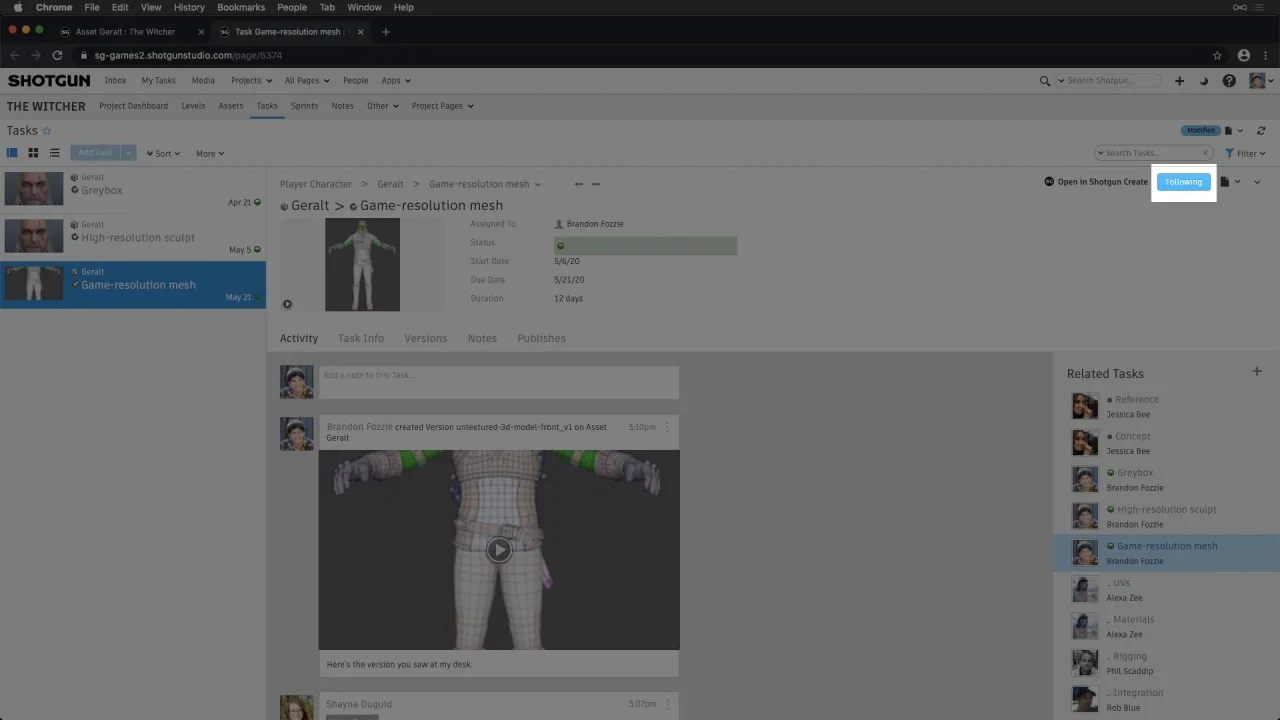Select the Greybox task in list

coord(133,189)
